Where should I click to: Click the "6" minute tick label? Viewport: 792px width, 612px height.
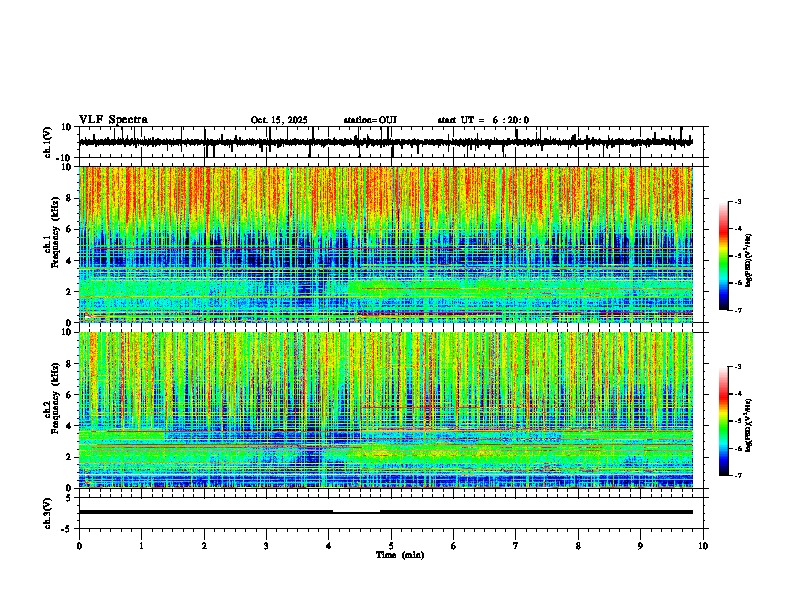(454, 546)
